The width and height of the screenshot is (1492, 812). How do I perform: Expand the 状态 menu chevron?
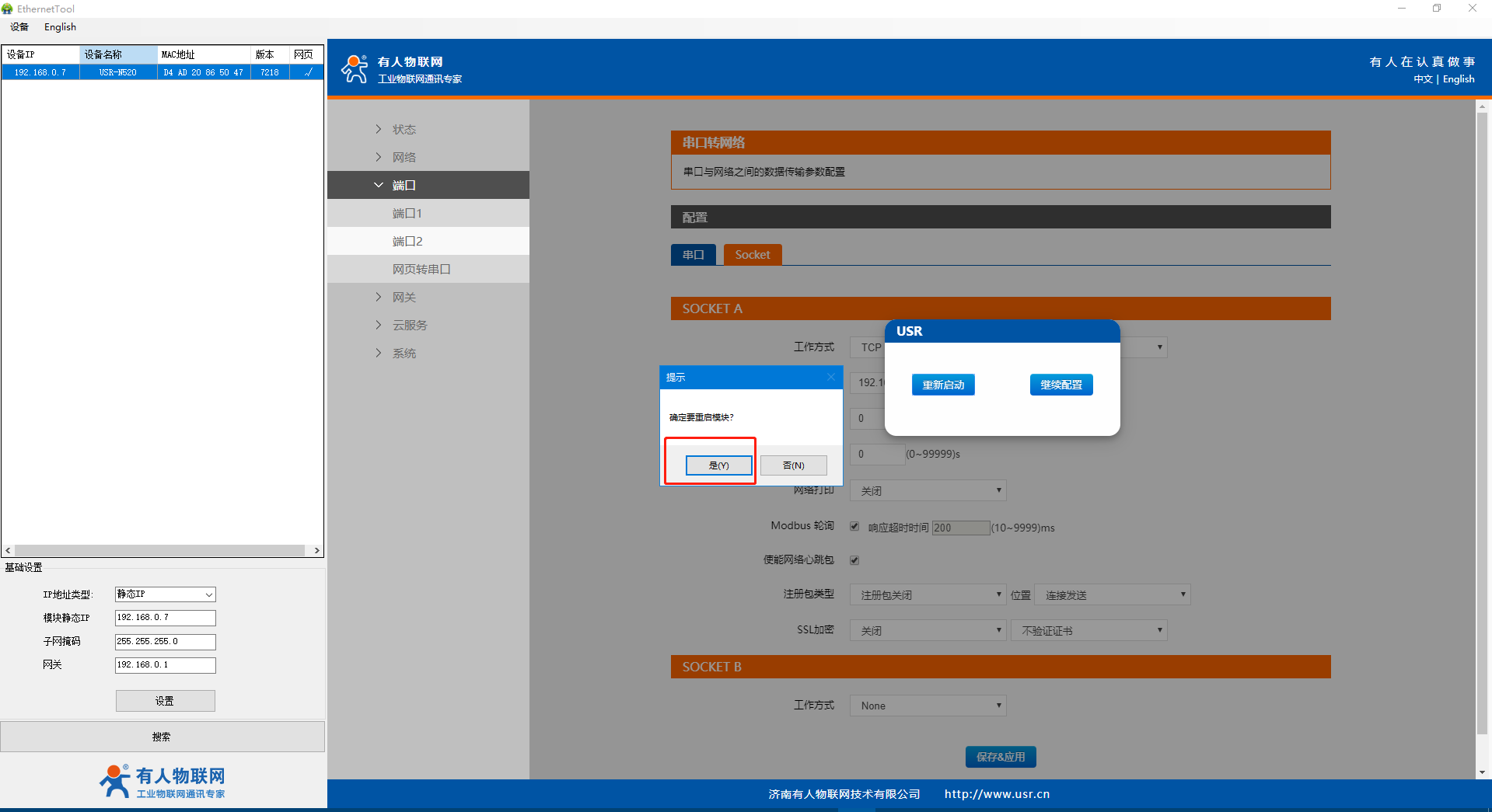pyautogui.click(x=379, y=129)
